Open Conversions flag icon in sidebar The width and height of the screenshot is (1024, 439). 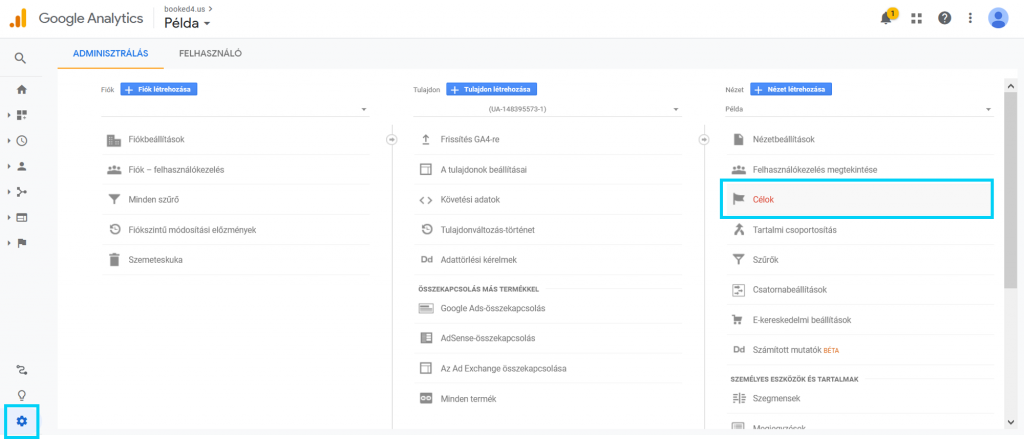pyautogui.click(x=22, y=243)
